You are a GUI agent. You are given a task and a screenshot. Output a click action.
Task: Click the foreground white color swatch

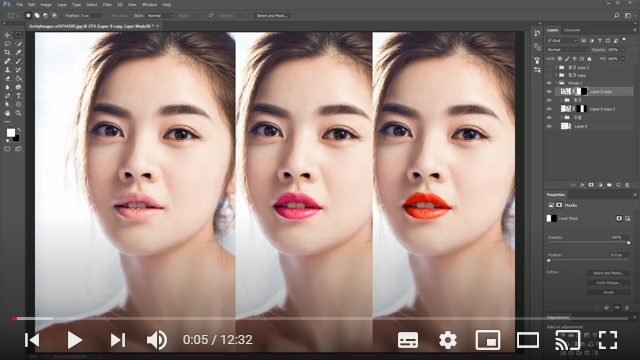click(11, 133)
